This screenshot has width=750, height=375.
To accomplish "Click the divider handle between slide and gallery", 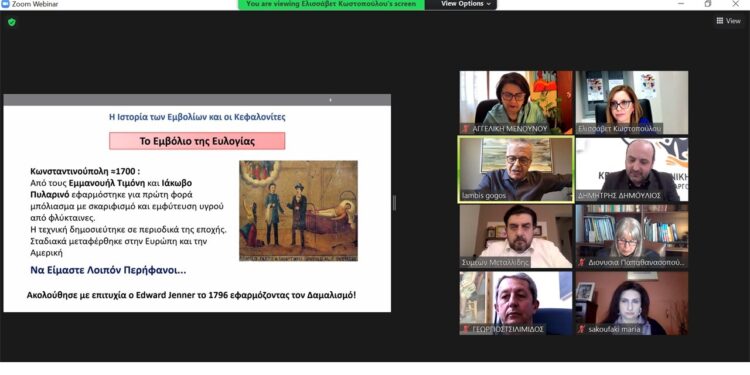I will click(x=394, y=203).
